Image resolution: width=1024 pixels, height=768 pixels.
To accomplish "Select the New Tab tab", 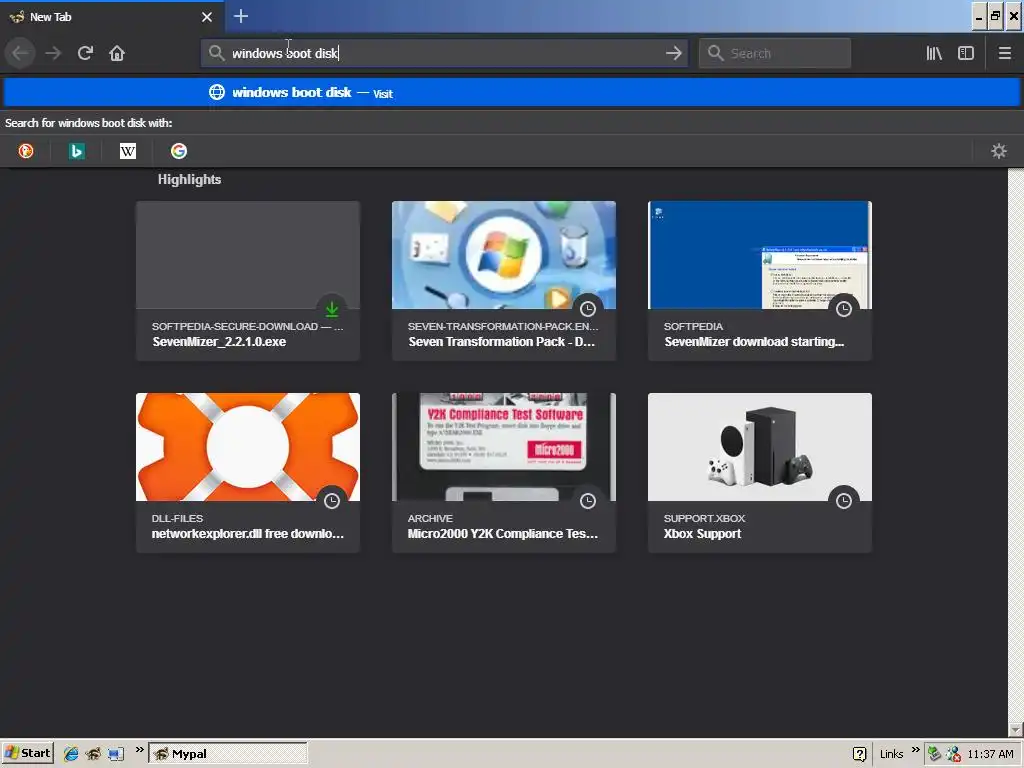I will (x=111, y=17).
